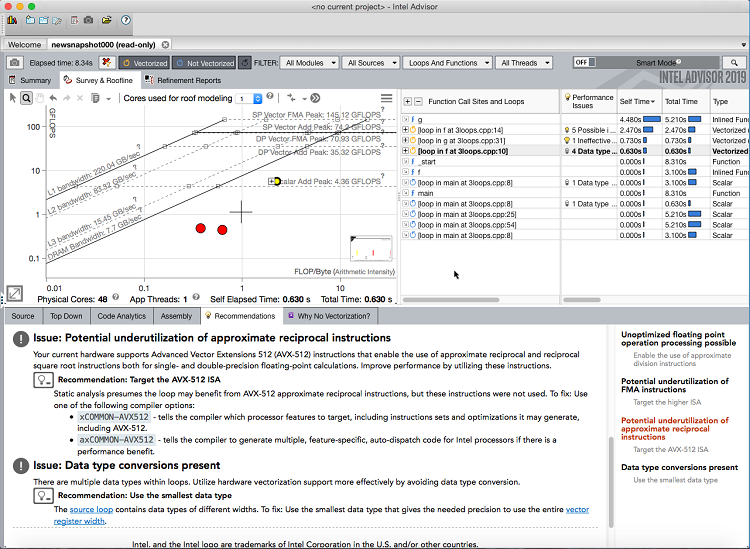
Task: Click the yellow dot on the roofline chart
Action: coord(277,181)
